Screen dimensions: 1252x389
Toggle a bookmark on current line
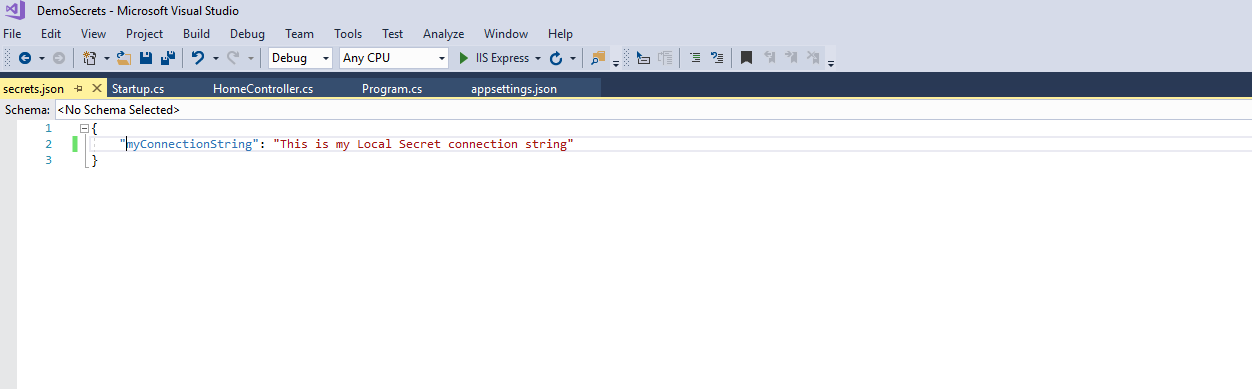pos(746,58)
